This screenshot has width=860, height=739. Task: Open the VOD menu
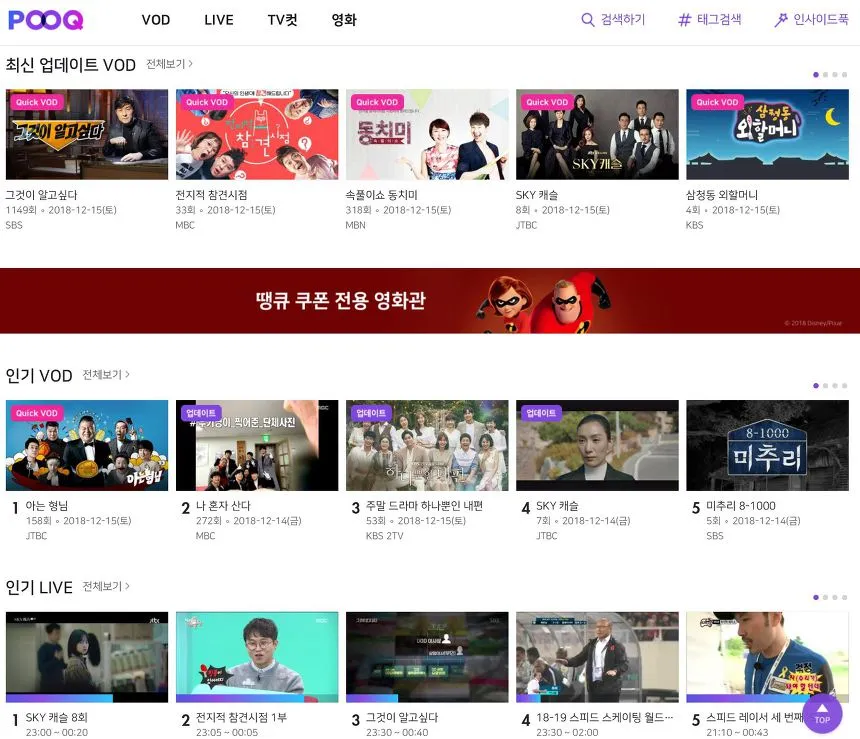[155, 20]
